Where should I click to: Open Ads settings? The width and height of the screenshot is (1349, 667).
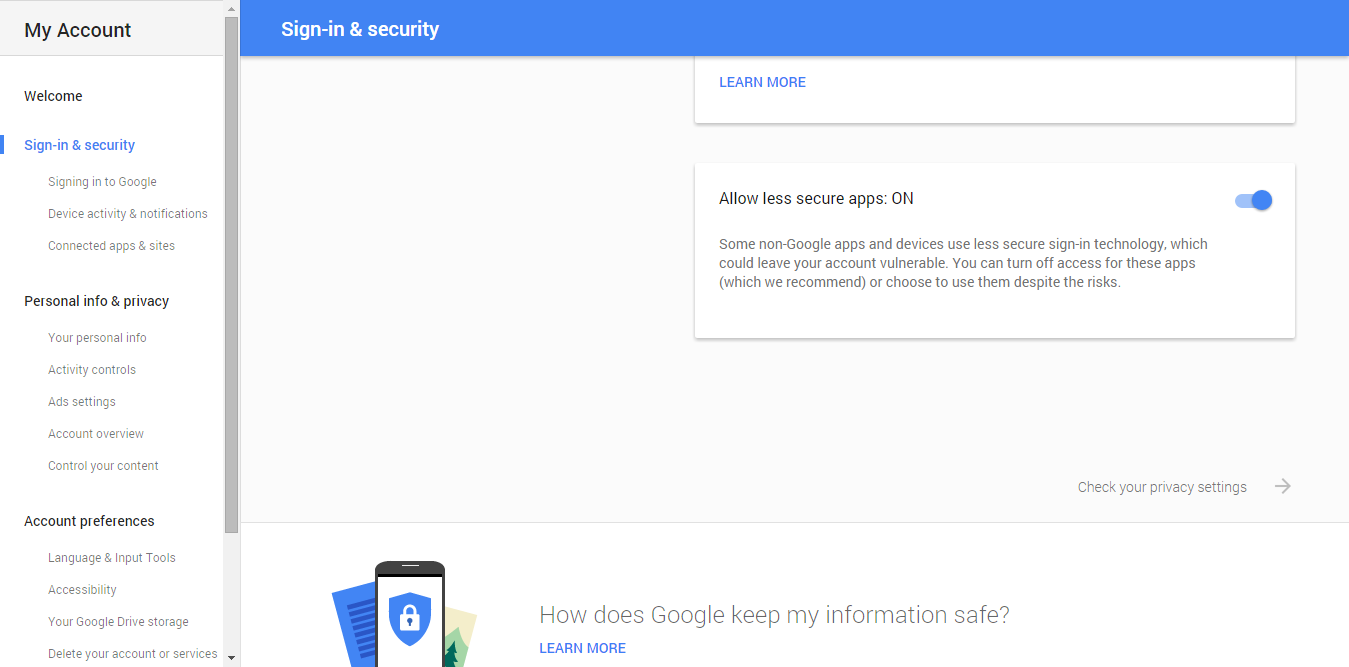[x=82, y=402]
